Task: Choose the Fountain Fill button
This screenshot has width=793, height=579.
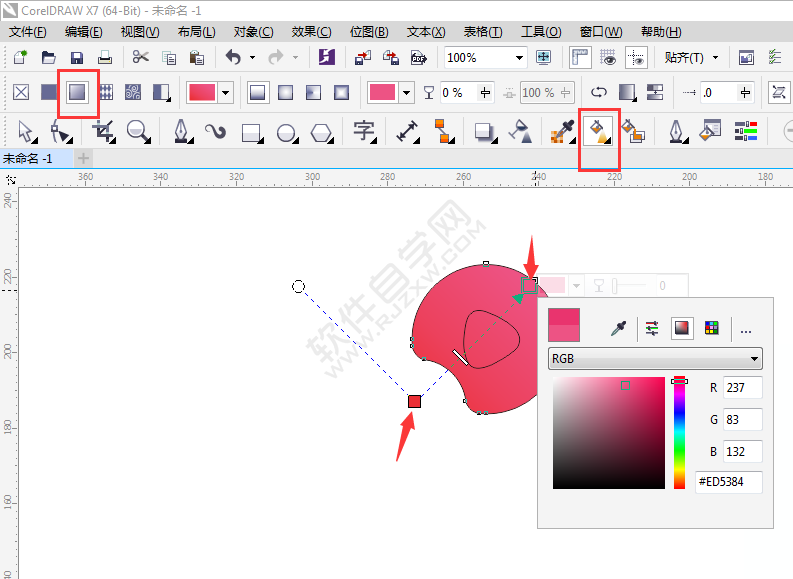Action: coord(77,93)
